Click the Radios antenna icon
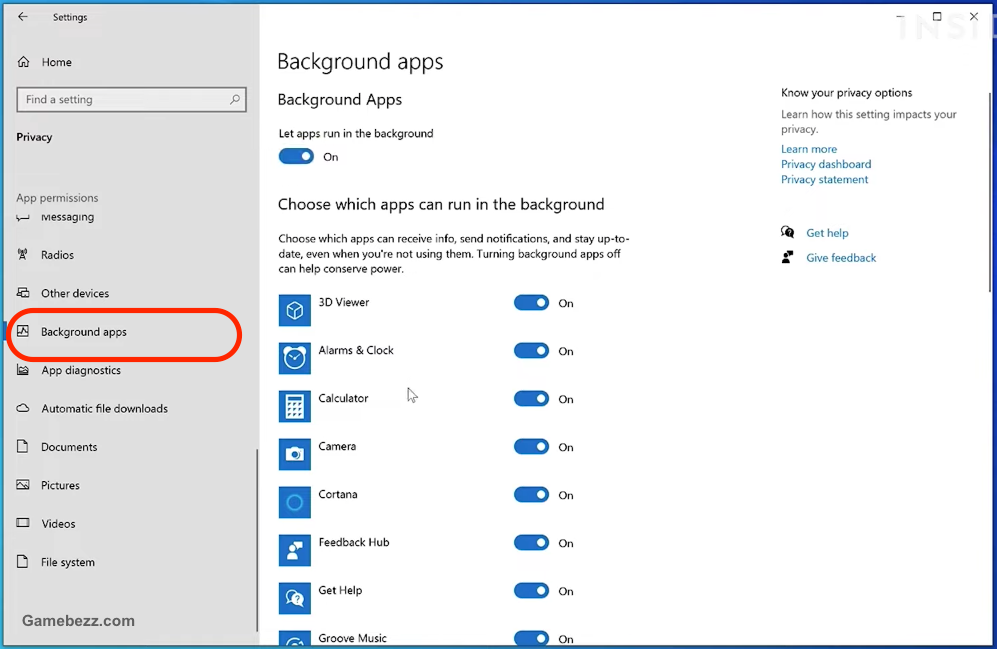The height and width of the screenshot is (649, 997). point(23,254)
